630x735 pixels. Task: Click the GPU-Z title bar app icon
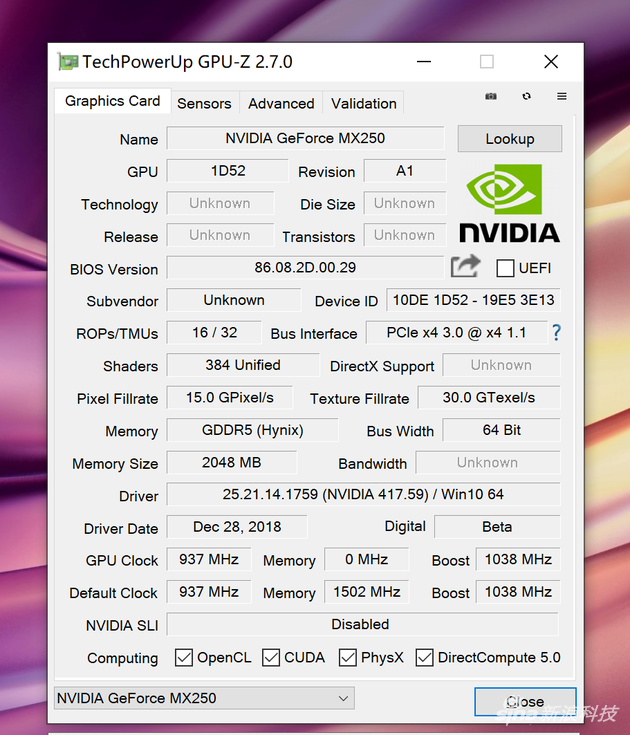pyautogui.click(x=68, y=62)
